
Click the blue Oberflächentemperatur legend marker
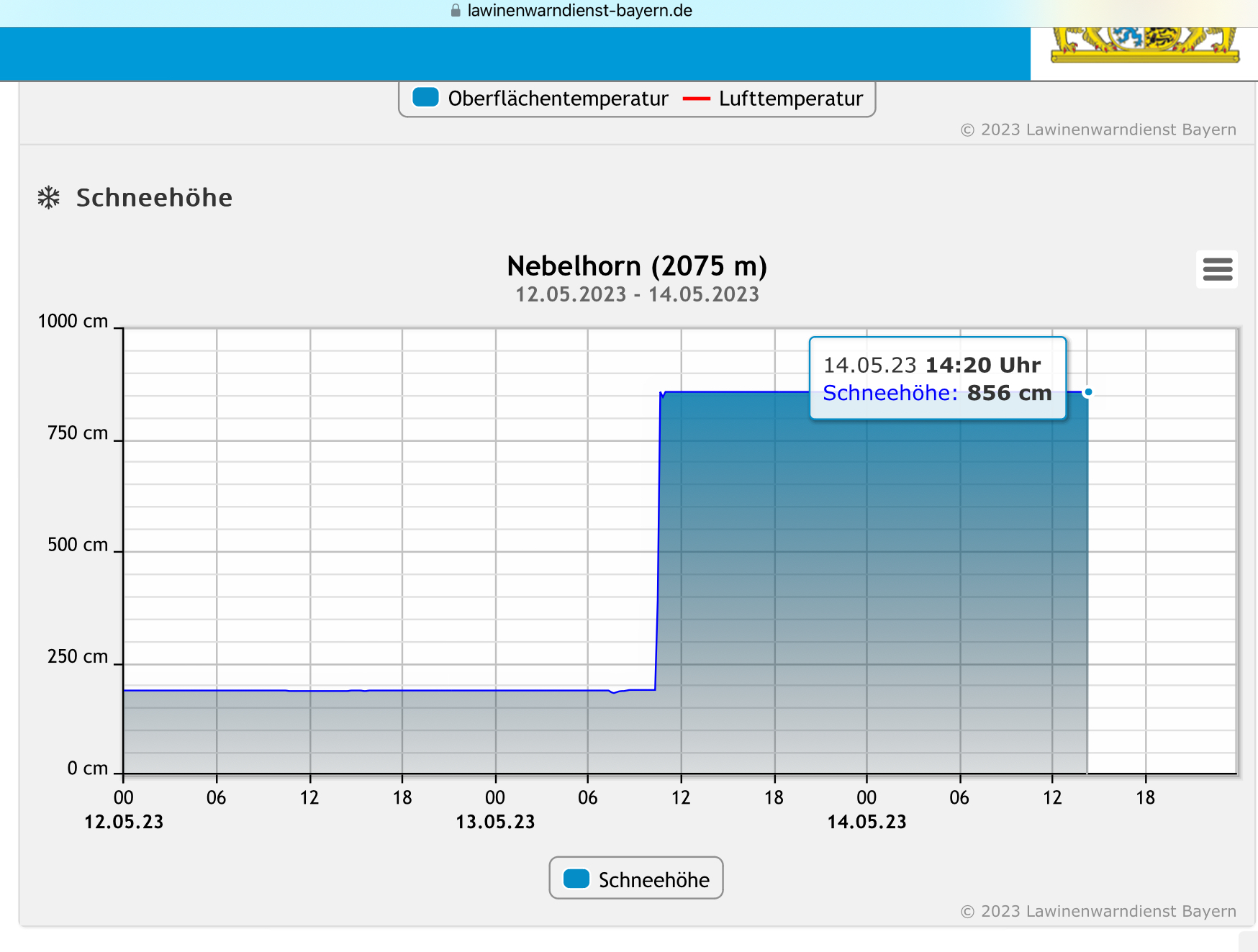coord(425,98)
